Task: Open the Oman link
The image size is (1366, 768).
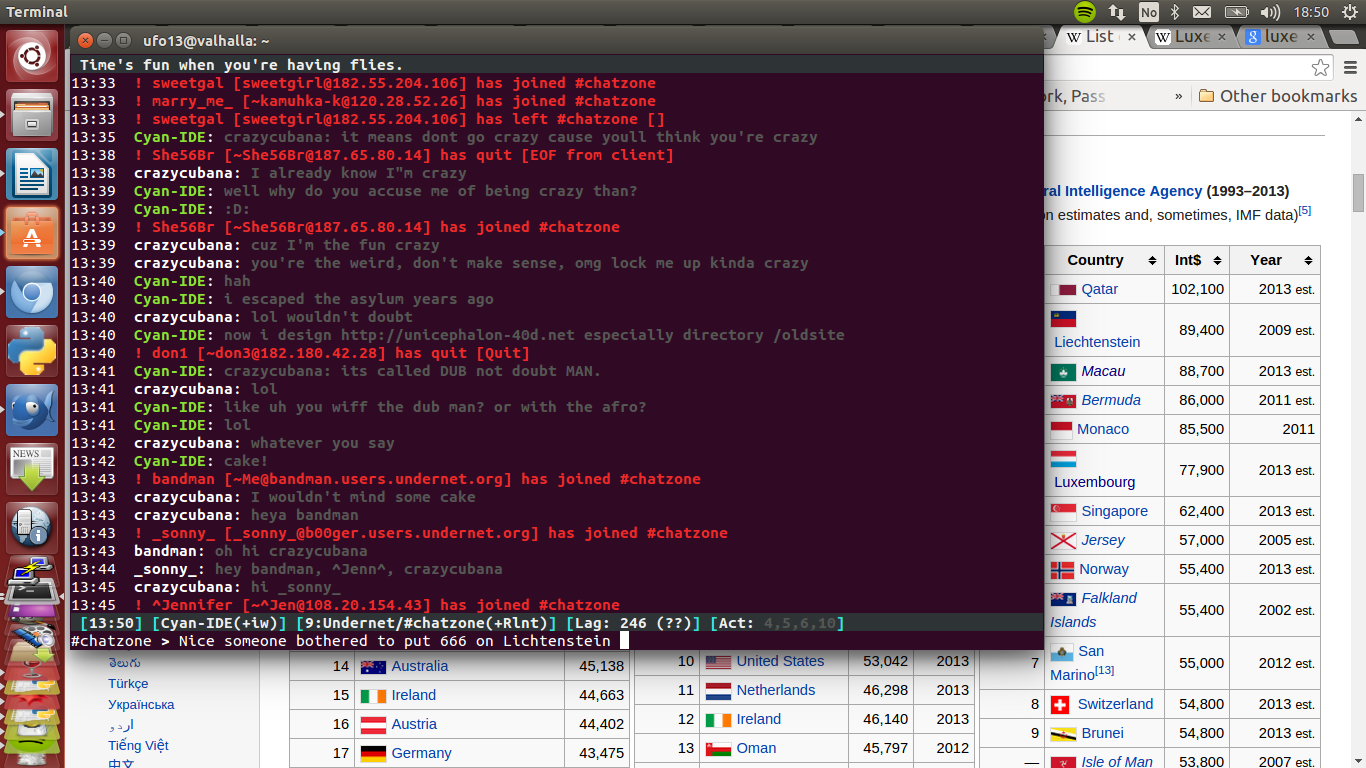Action: coord(756,748)
